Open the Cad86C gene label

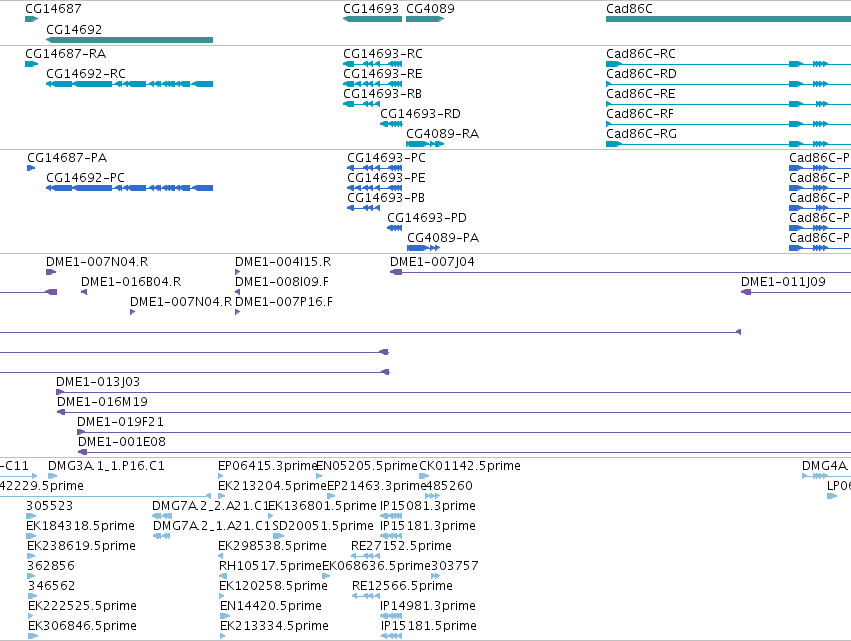click(x=630, y=9)
